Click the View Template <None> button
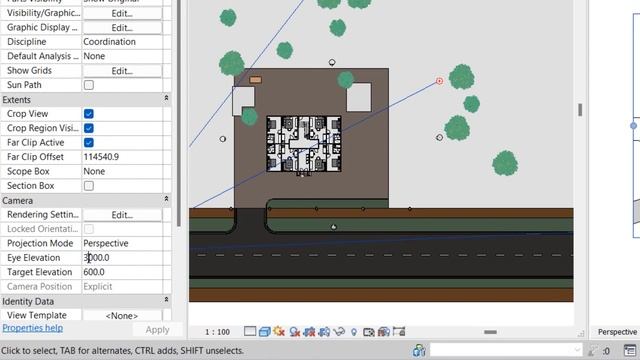Image resolution: width=640 pixels, height=360 pixels. point(122,316)
